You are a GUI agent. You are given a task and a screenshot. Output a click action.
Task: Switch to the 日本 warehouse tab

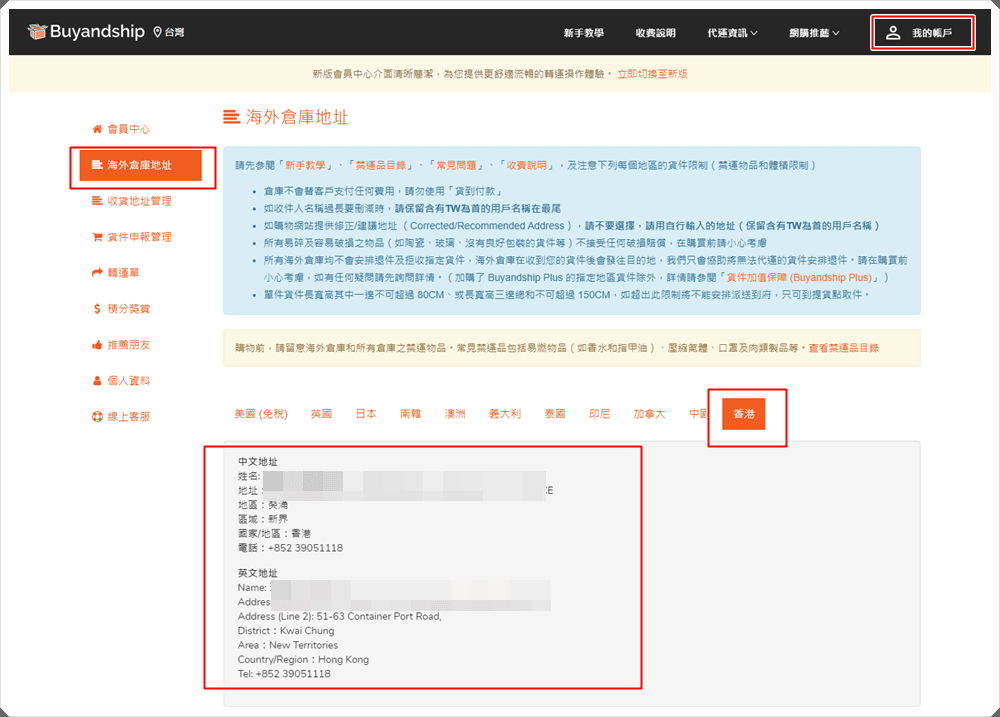tap(366, 413)
